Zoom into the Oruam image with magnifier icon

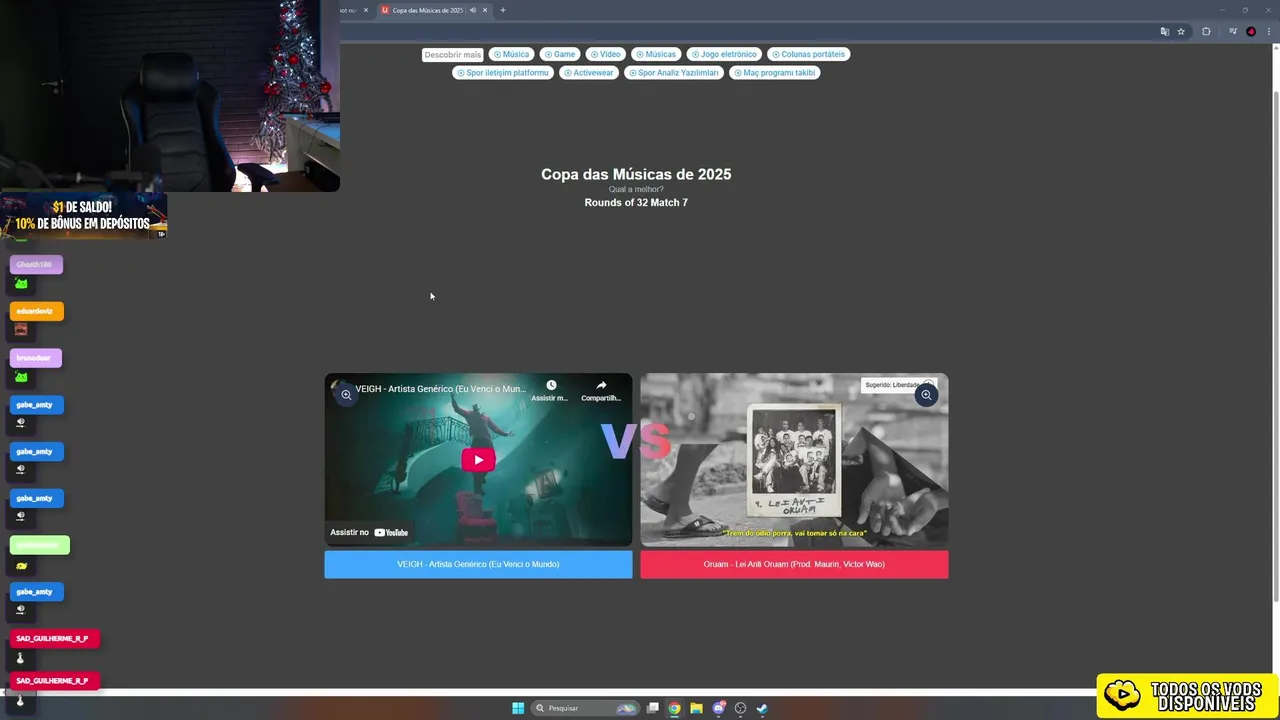pos(926,395)
